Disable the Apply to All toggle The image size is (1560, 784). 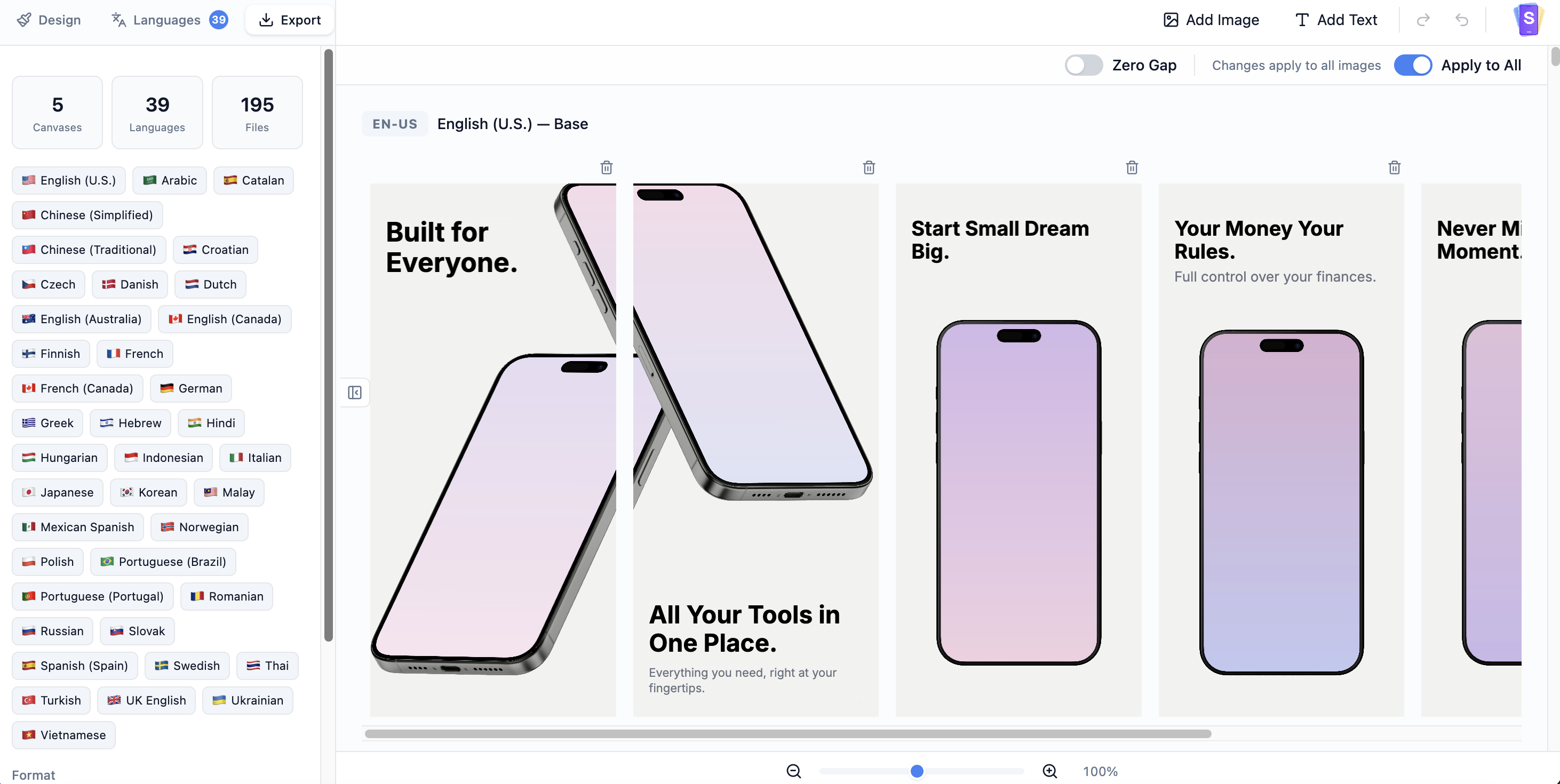(x=1412, y=66)
